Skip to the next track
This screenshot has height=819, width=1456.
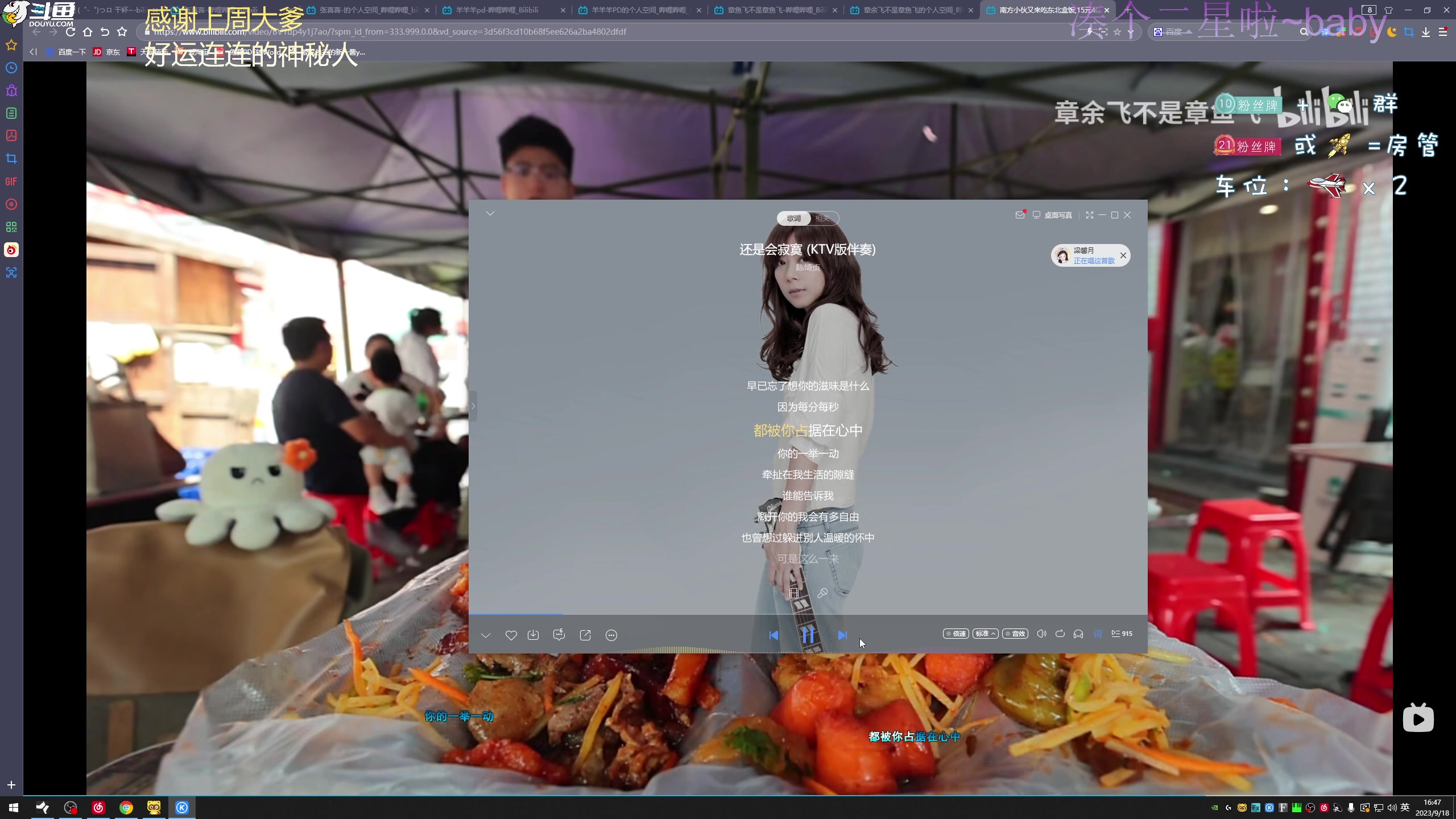tap(842, 635)
